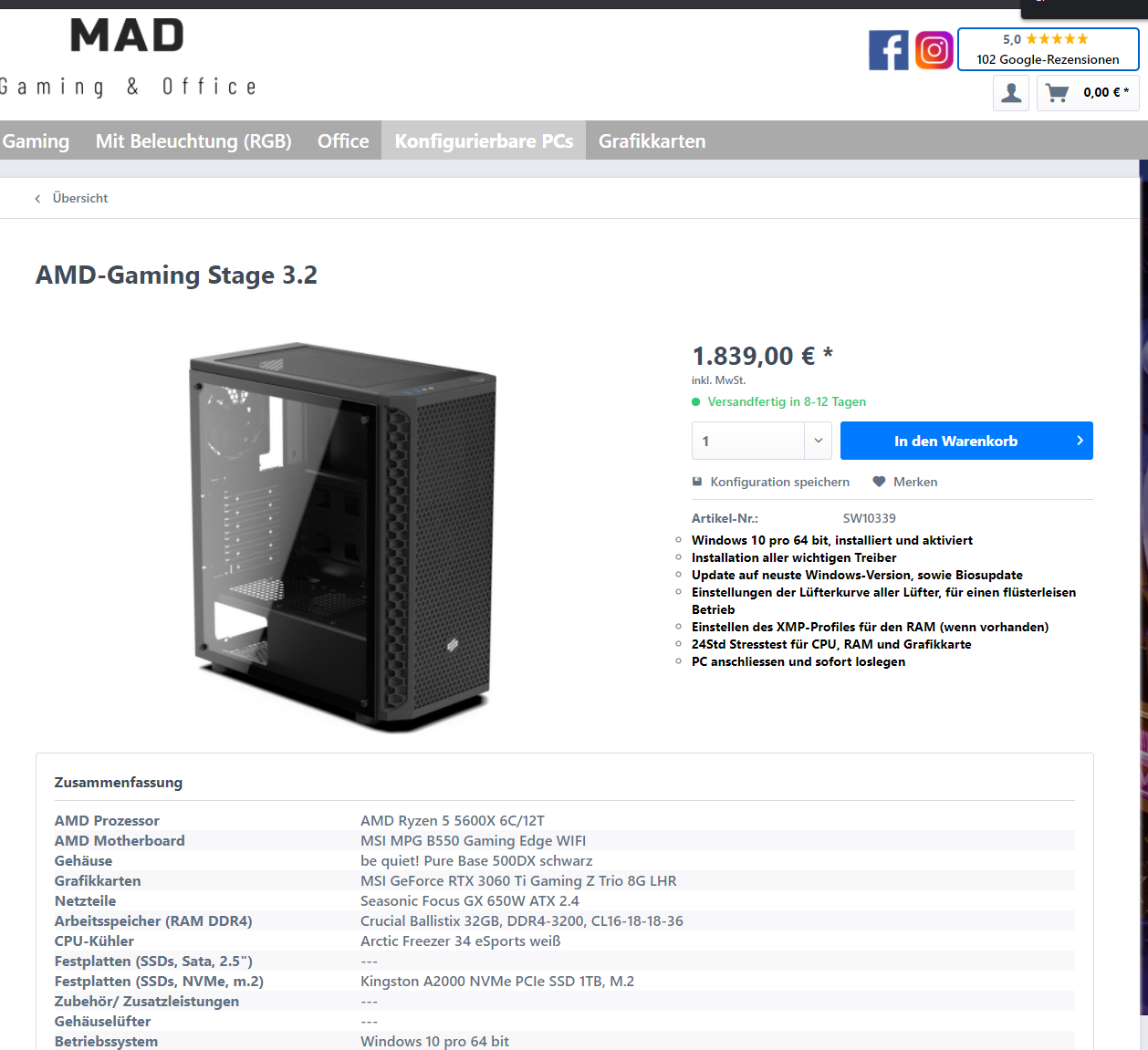
Task: Open the Facebook page icon
Action: 888,50
